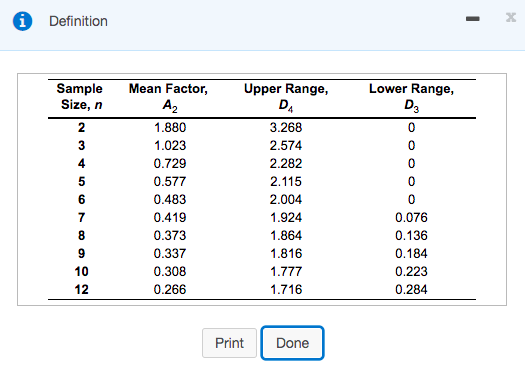Select the value 1.777 in the table
This screenshot has height=366, width=525.
click(x=286, y=272)
